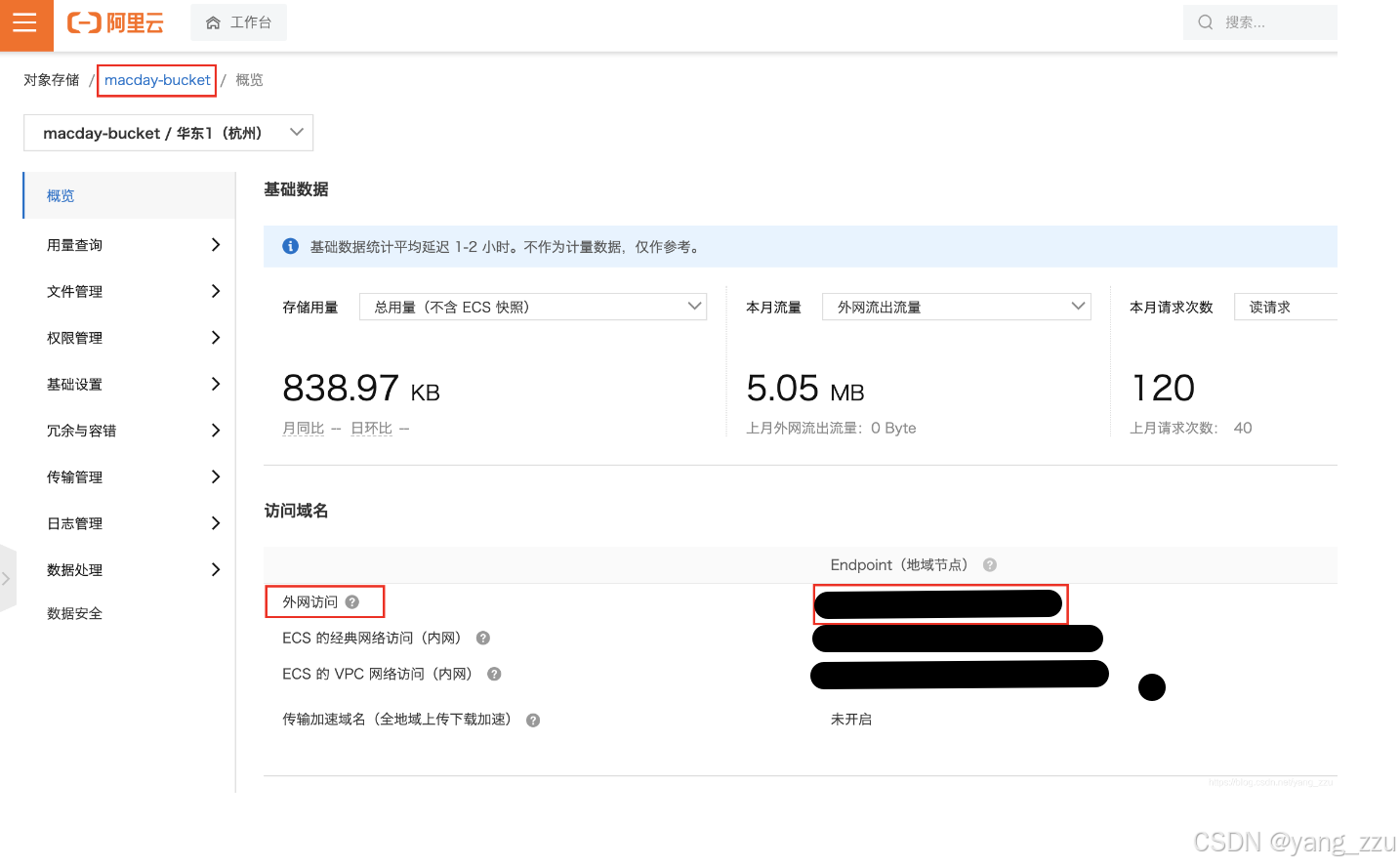1400x867 pixels.
Task: Open the bucket region selector dropdown
Action: pos(167,133)
